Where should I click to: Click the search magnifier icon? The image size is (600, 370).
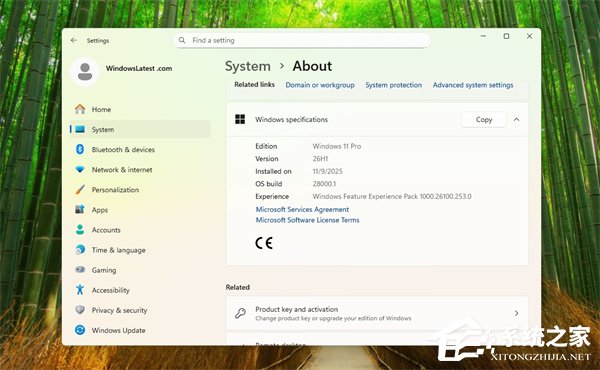[182, 40]
